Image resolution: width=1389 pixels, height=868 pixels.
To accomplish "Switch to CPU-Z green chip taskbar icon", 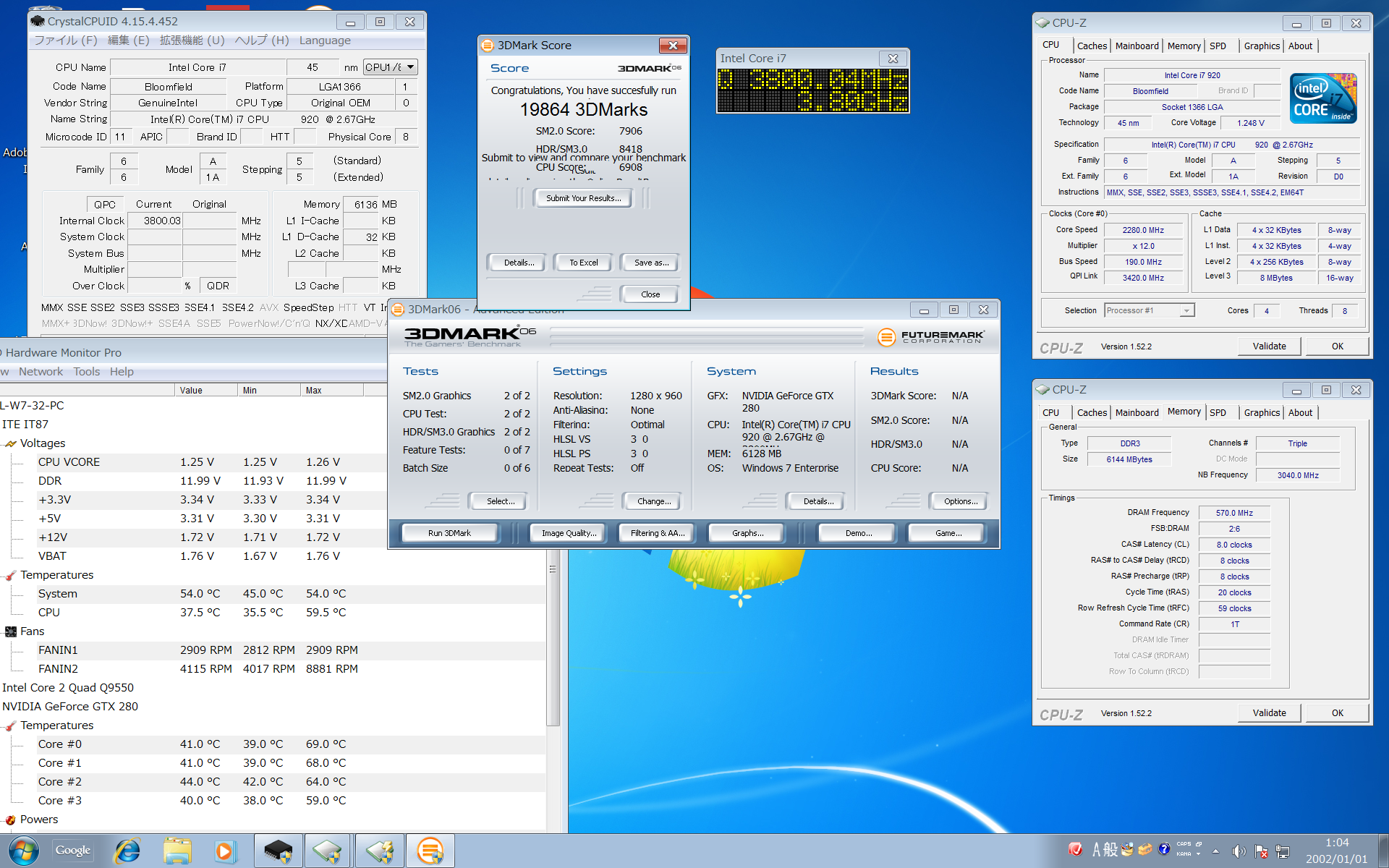I will click(328, 851).
